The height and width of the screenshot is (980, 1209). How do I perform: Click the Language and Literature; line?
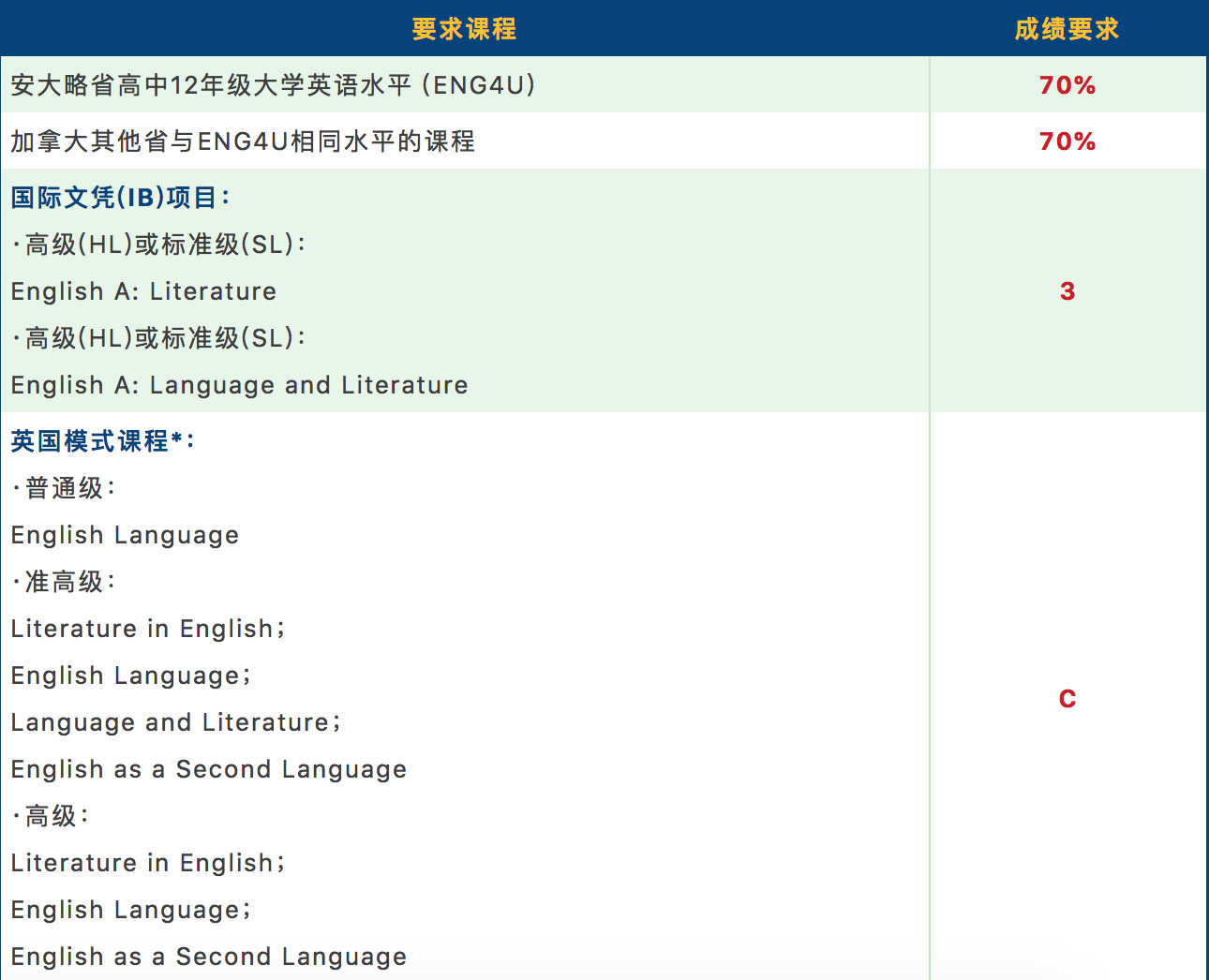[x=175, y=722]
